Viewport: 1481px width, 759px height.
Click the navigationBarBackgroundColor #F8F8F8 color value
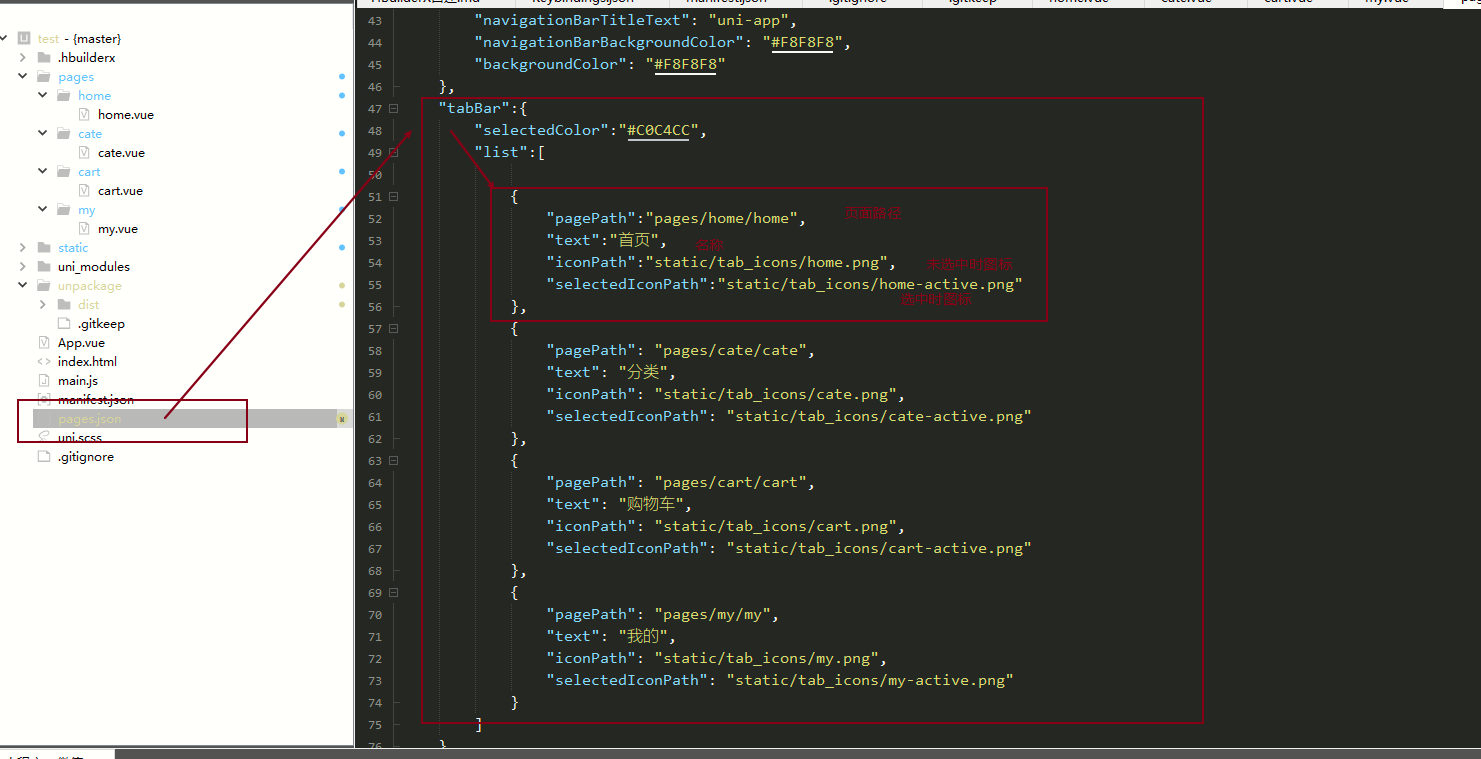802,43
